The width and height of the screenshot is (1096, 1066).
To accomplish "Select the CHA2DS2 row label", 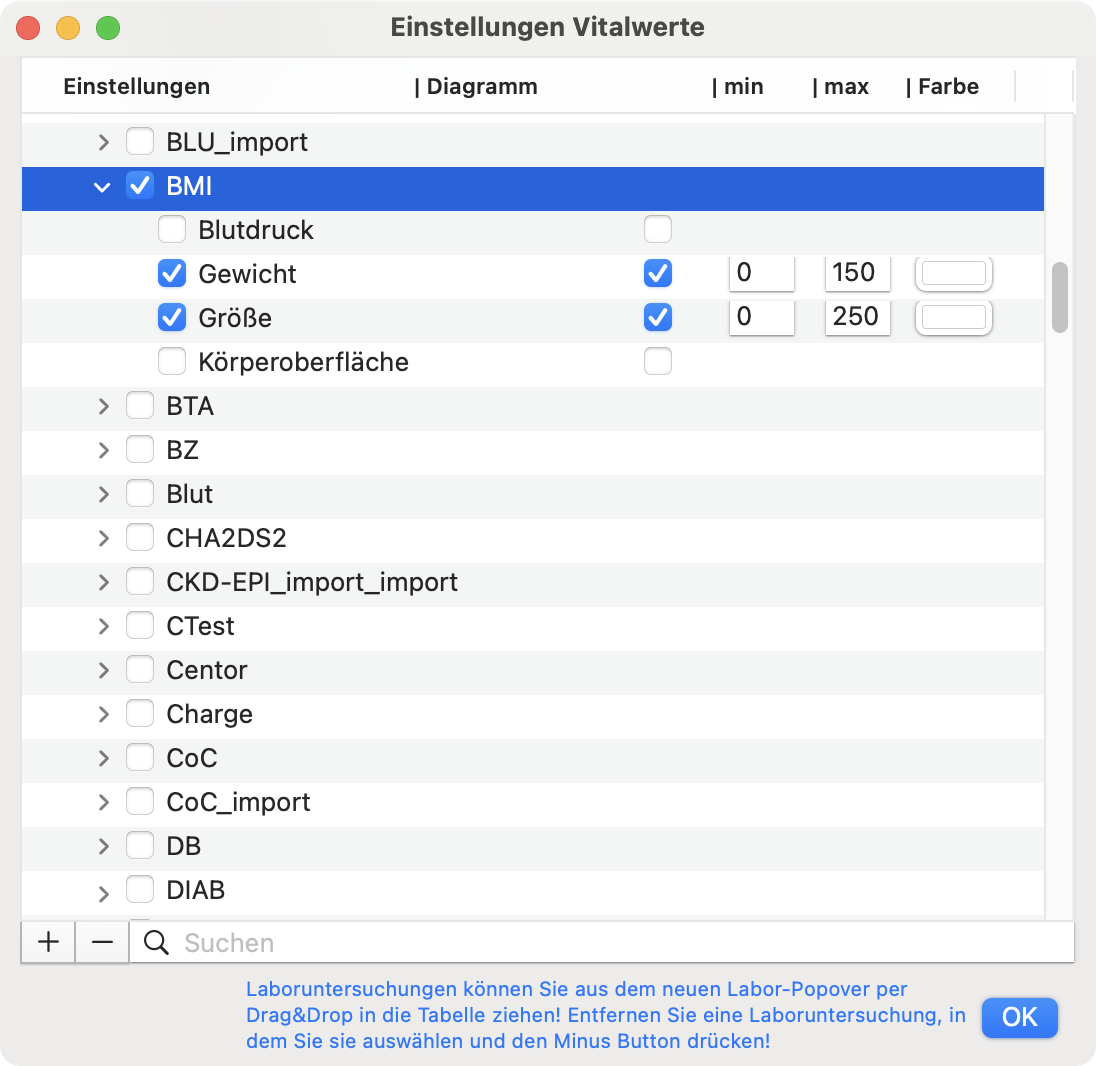I will point(226,538).
